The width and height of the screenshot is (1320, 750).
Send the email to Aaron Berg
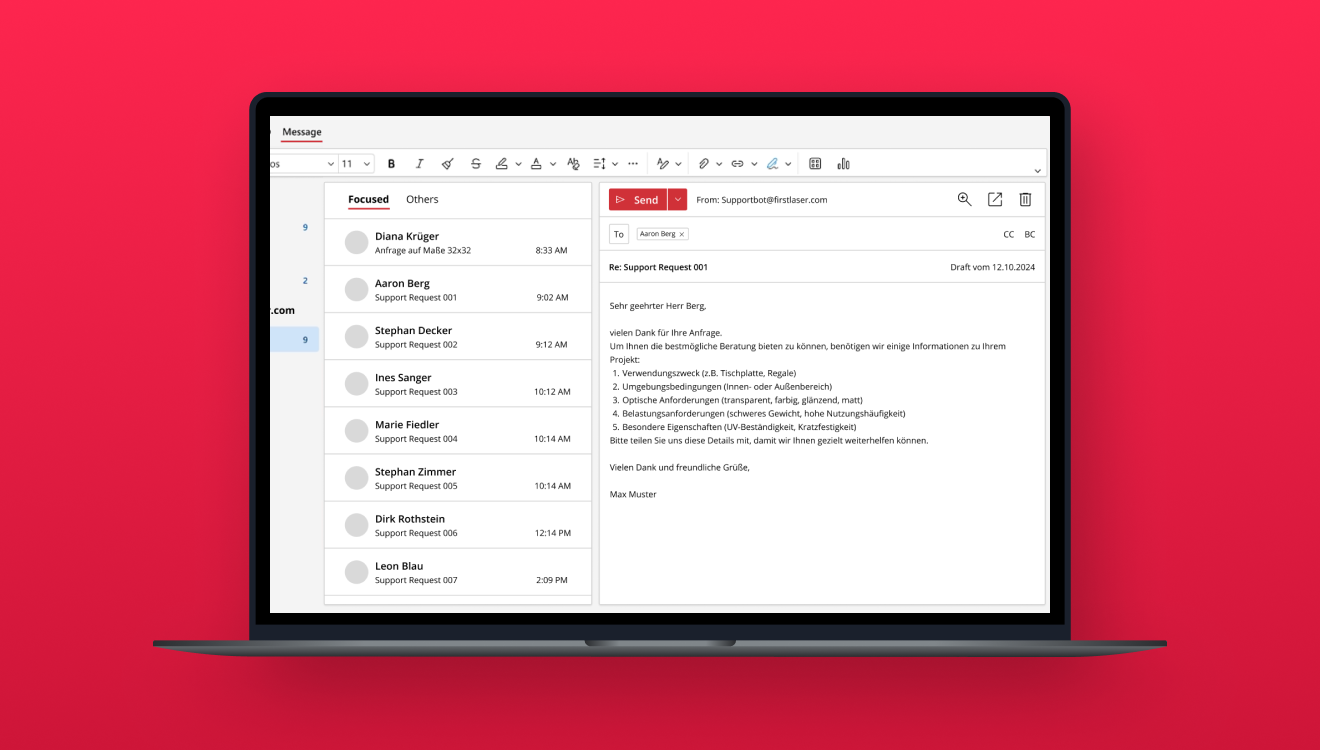[638, 200]
